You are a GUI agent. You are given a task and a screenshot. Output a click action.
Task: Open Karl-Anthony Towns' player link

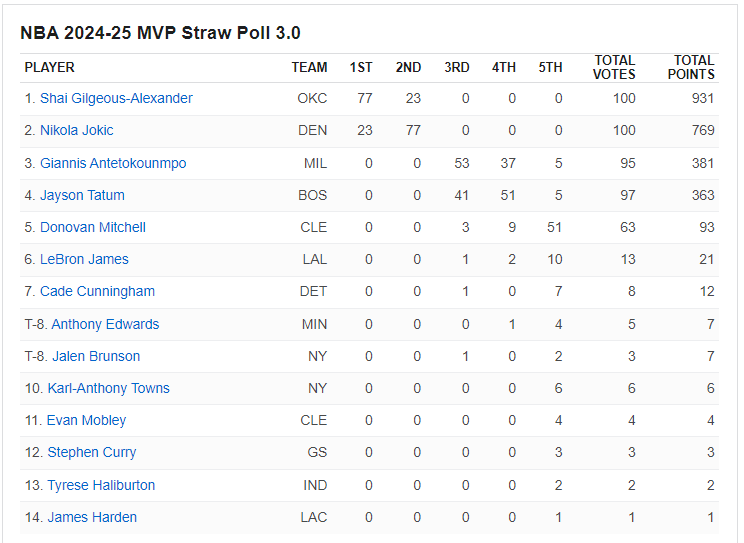108,388
